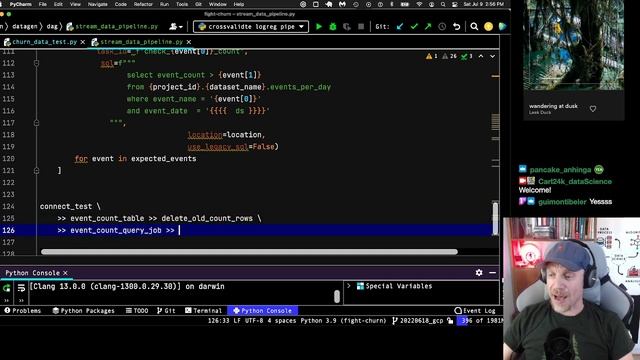Change LF line separator
The height and width of the screenshot is (360, 640).
pyautogui.click(x=237, y=321)
